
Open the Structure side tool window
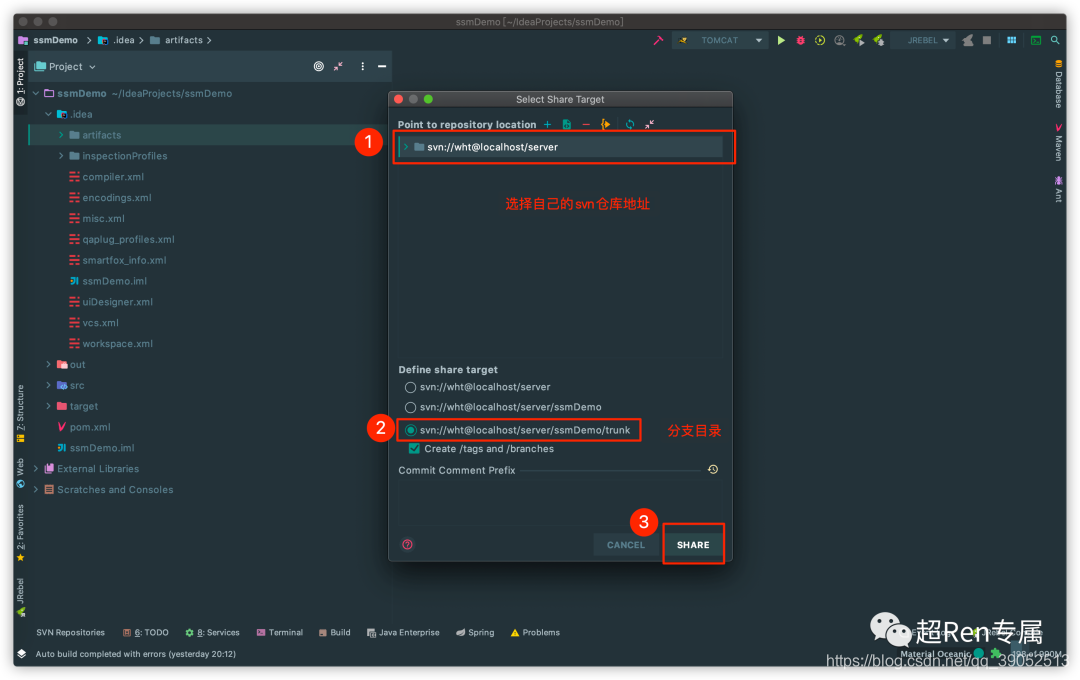tap(20, 413)
